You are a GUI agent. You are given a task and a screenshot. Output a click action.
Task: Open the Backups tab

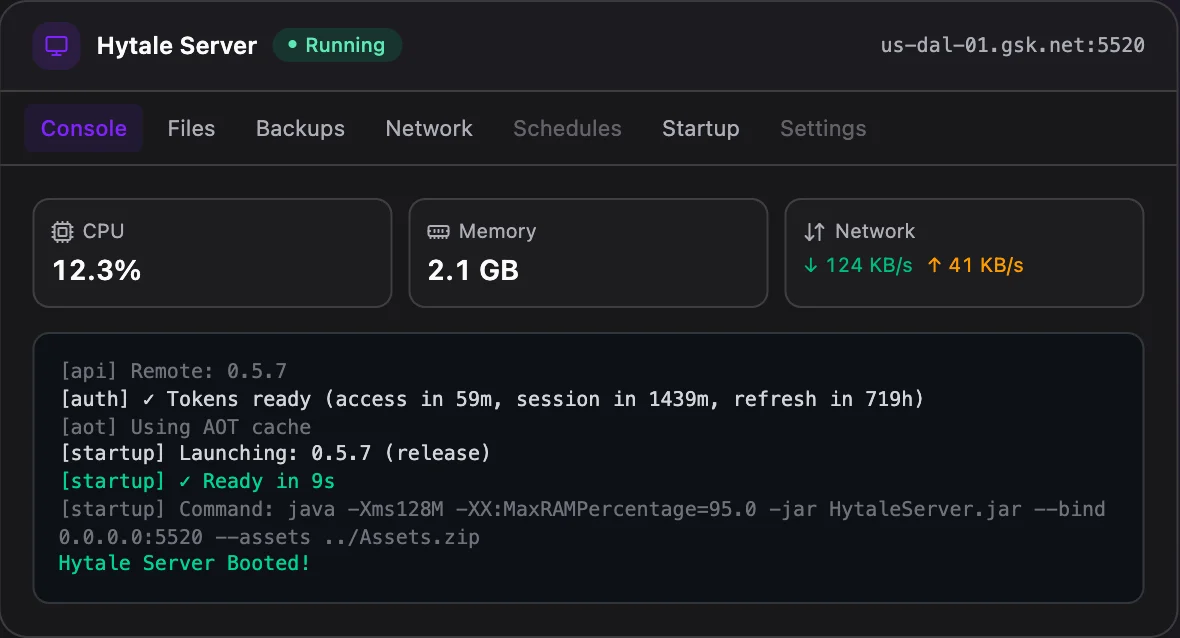tap(300, 129)
